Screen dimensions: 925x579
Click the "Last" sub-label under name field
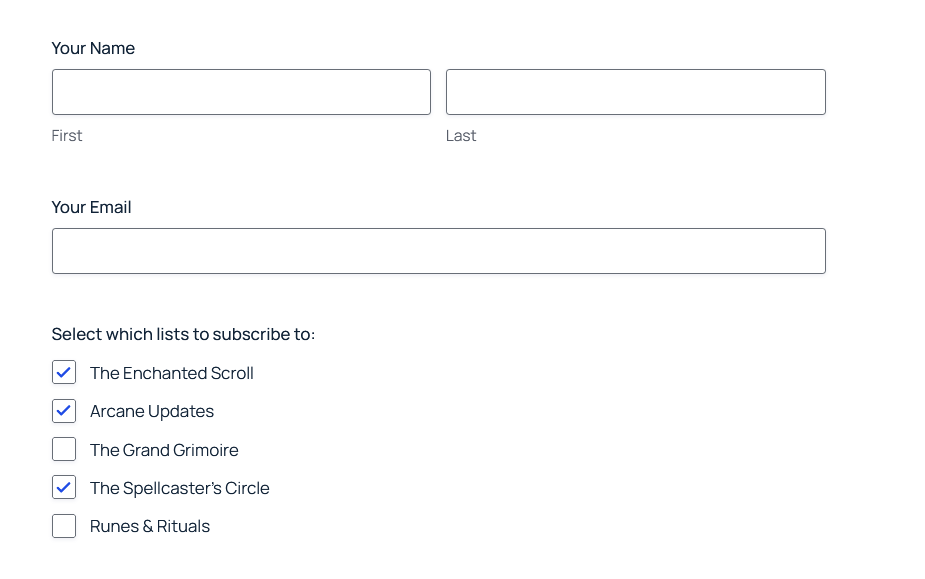pos(461,136)
